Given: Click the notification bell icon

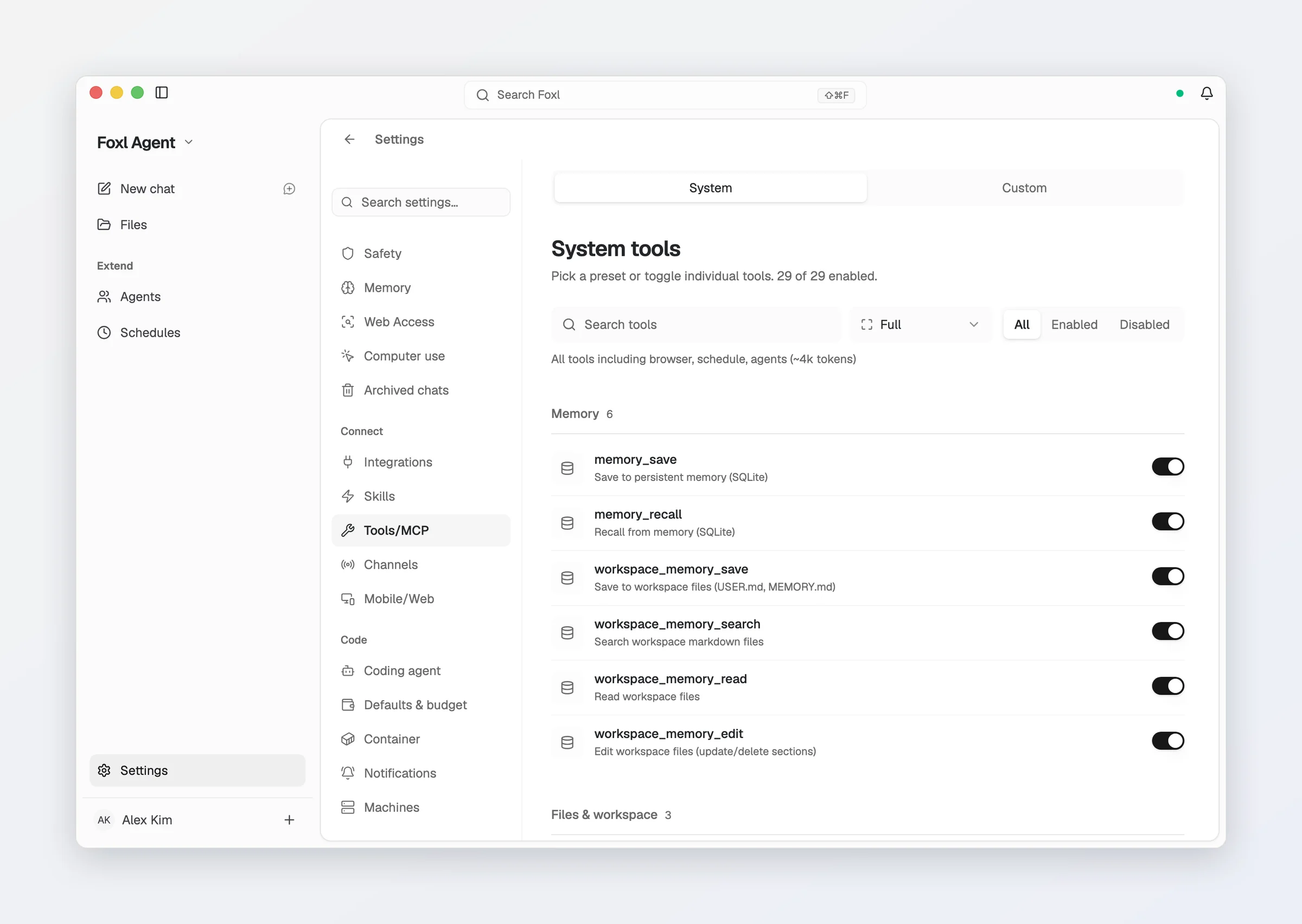Looking at the screenshot, I should click(1207, 93).
